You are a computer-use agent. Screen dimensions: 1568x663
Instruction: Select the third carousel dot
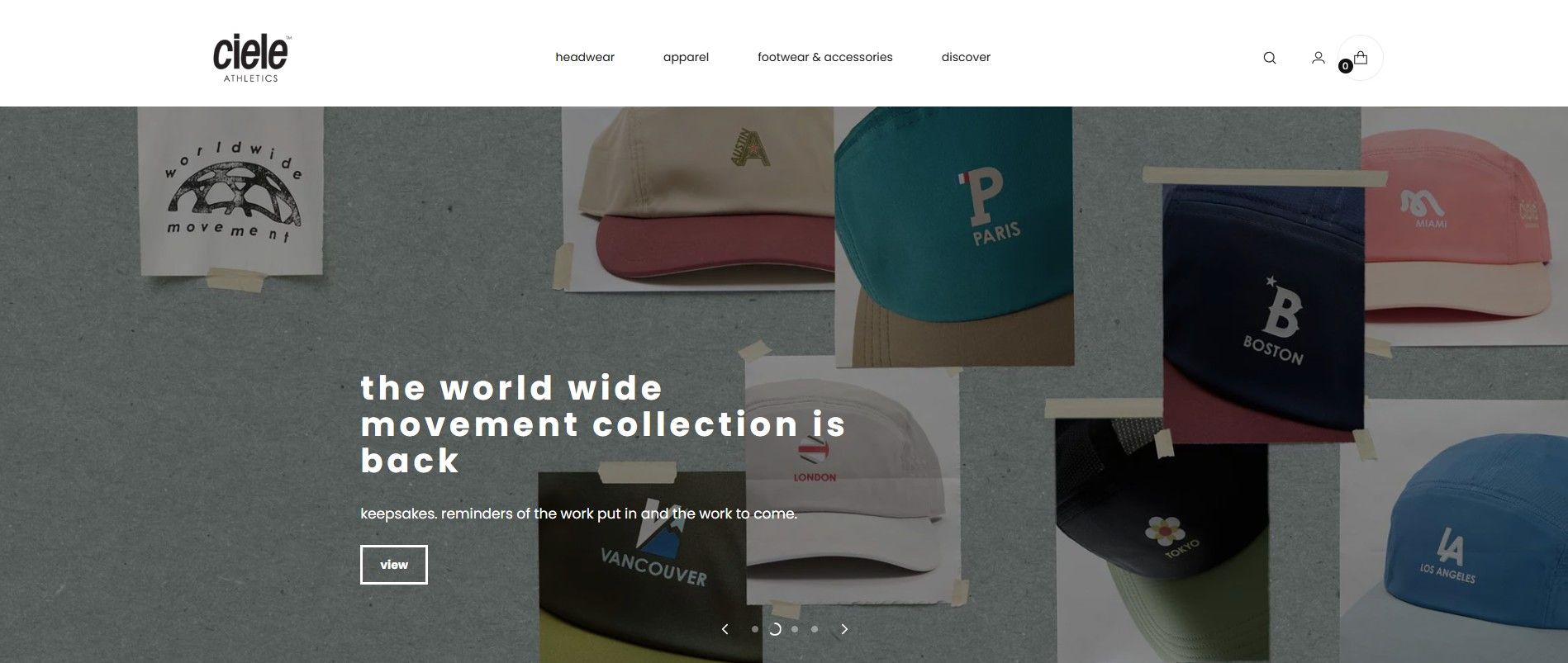[x=795, y=629]
